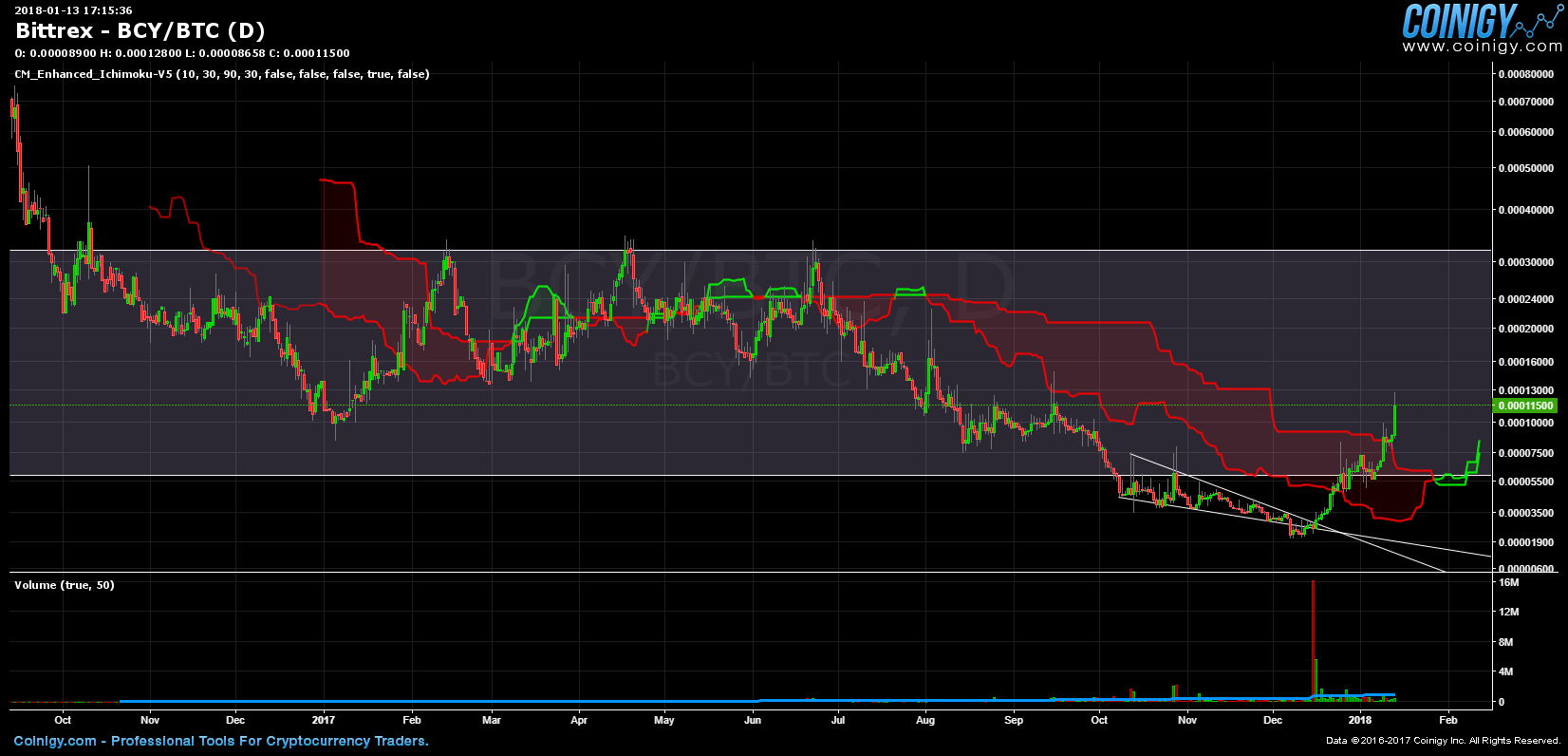Click the 0.00050000 price axis label

1526,168
